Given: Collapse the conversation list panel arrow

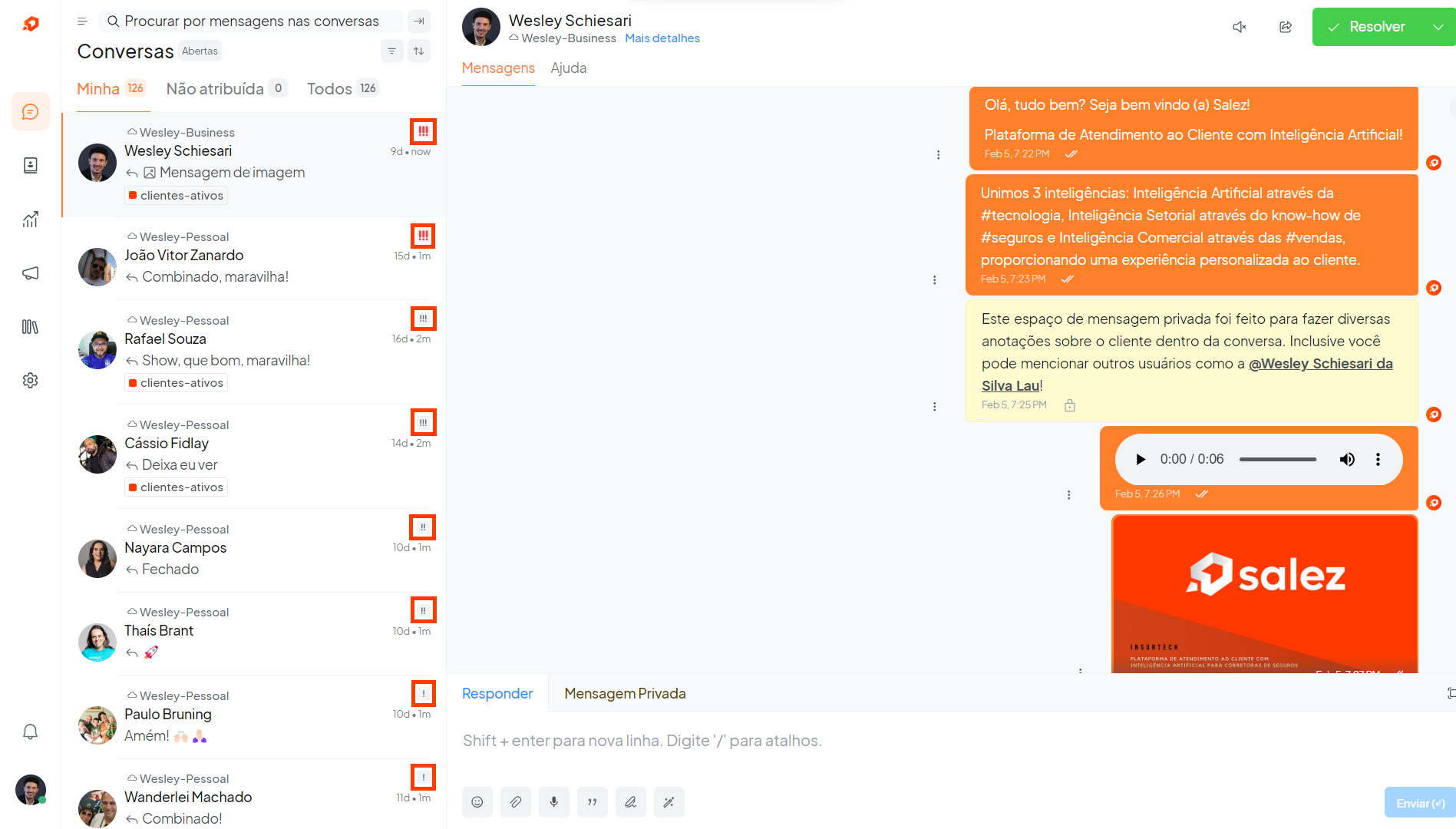Looking at the screenshot, I should click(419, 21).
